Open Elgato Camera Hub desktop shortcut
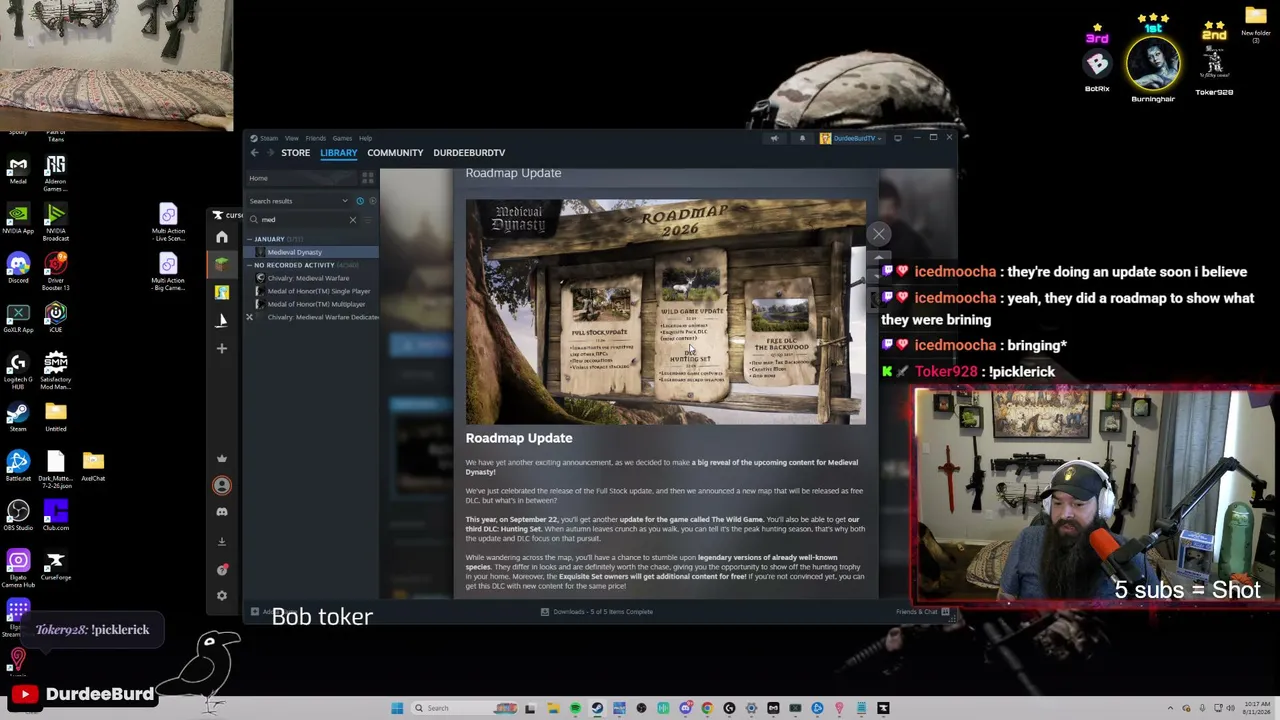Image resolution: width=1280 pixels, height=720 pixels. (18, 567)
